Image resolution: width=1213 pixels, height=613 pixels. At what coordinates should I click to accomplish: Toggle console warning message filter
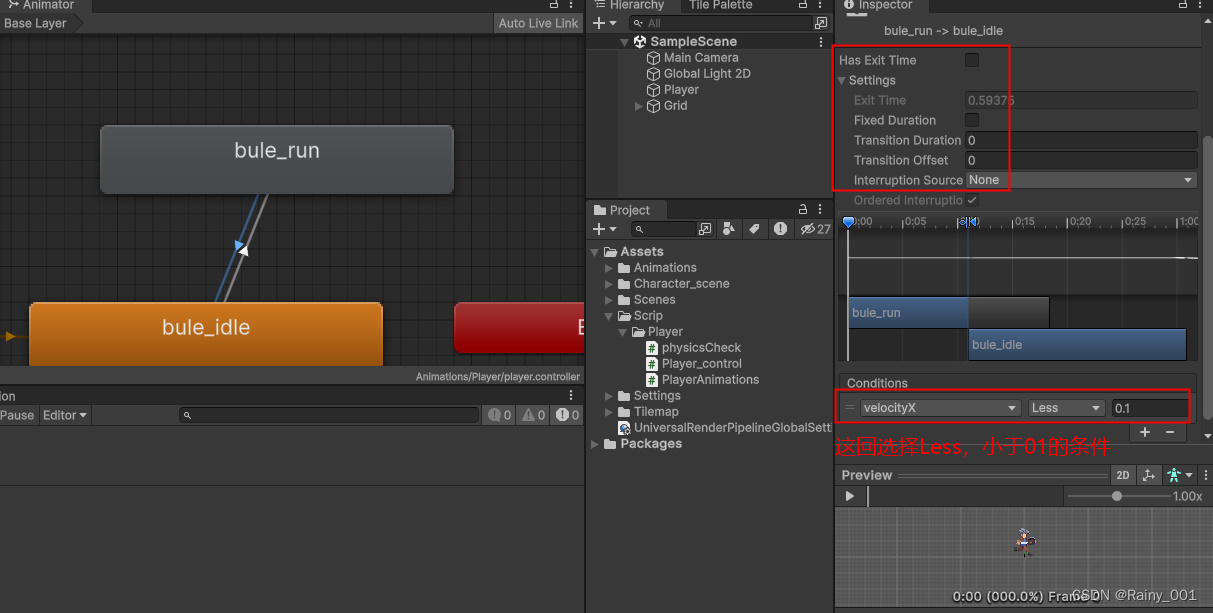[533, 415]
